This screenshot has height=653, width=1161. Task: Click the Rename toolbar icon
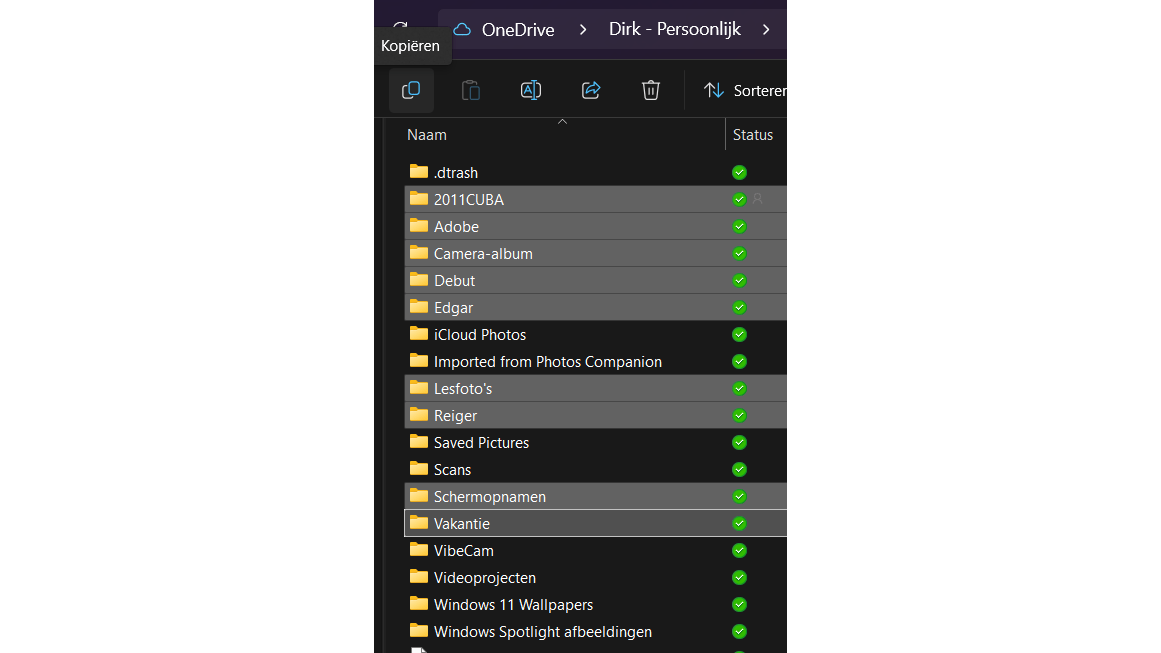pos(531,90)
